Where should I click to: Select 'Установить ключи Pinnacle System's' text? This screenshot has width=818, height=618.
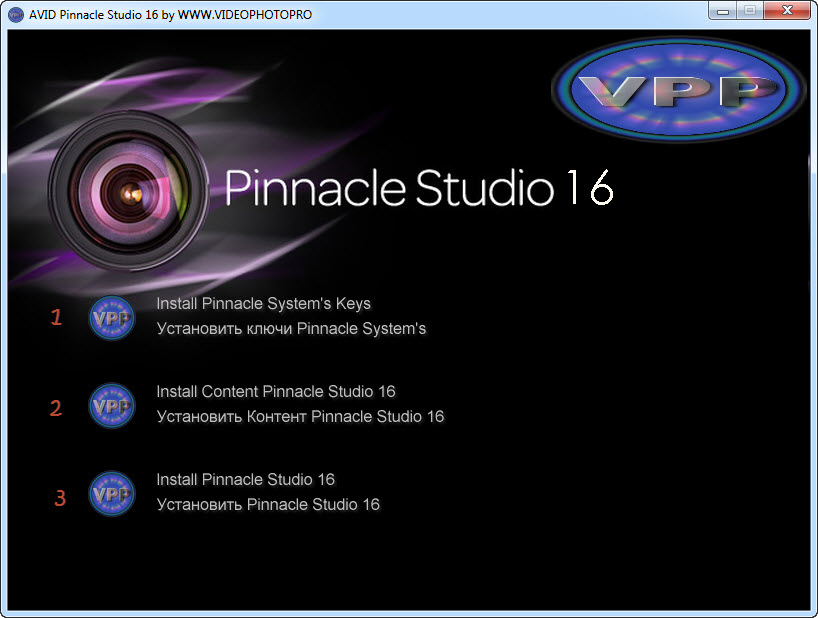[291, 329]
